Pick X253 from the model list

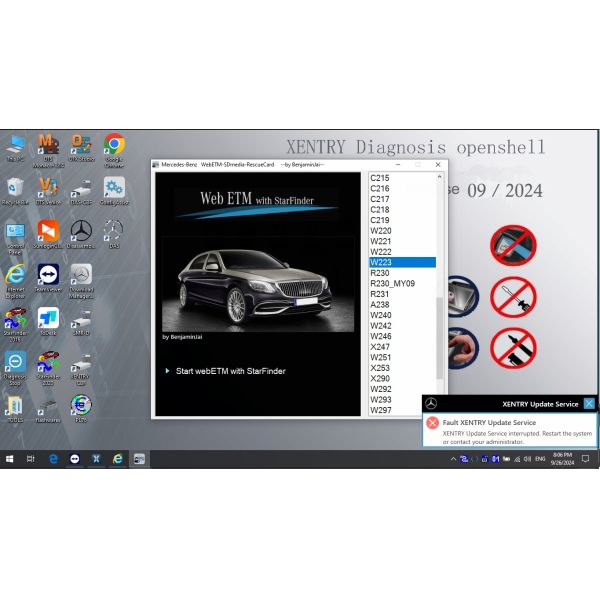[381, 368]
